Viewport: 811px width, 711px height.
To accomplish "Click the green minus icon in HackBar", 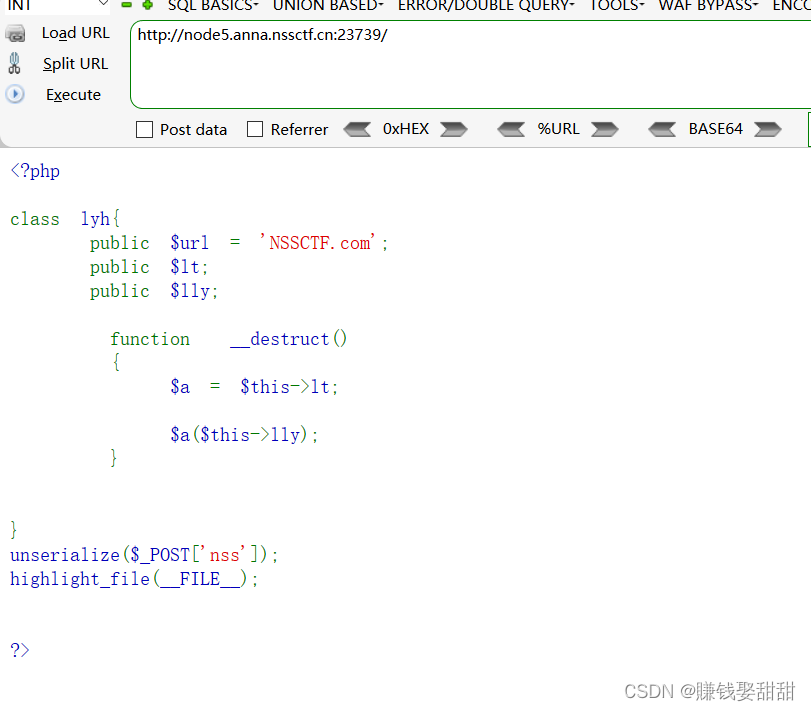I will pos(126,5).
